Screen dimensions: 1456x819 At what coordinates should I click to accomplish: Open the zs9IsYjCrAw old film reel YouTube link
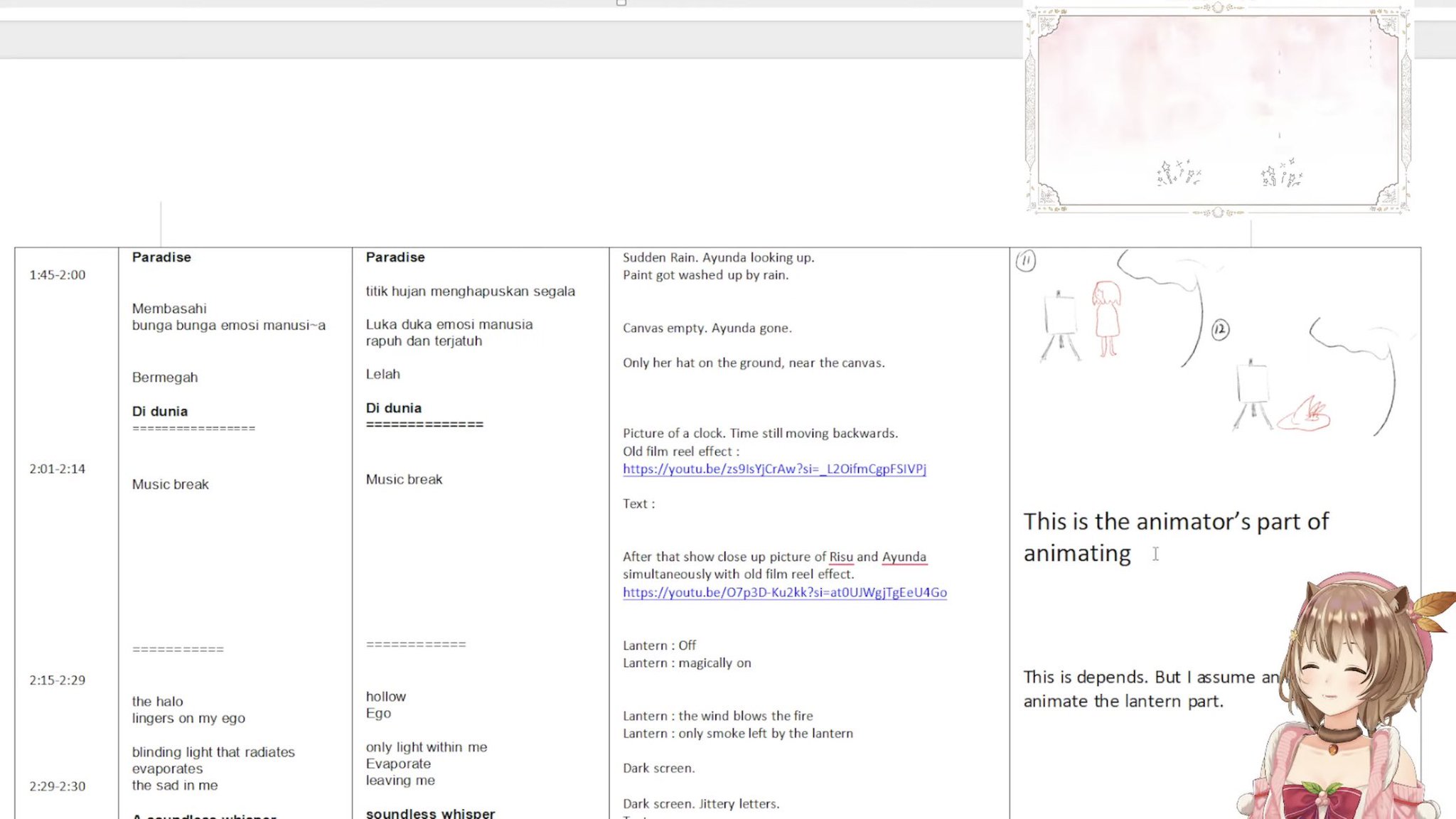point(774,469)
